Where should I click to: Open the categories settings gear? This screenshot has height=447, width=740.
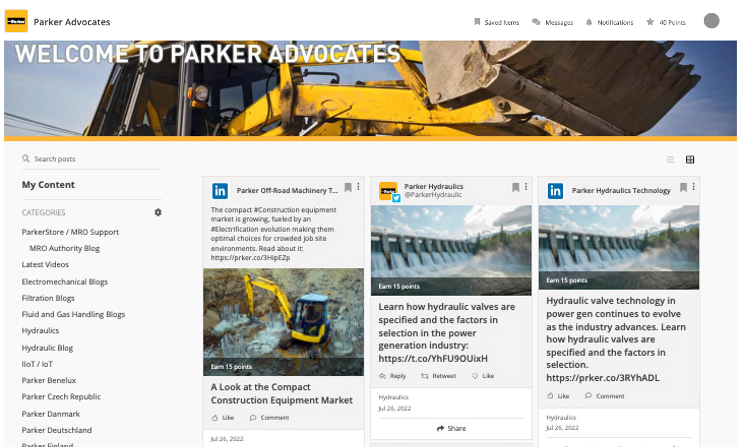point(158,213)
